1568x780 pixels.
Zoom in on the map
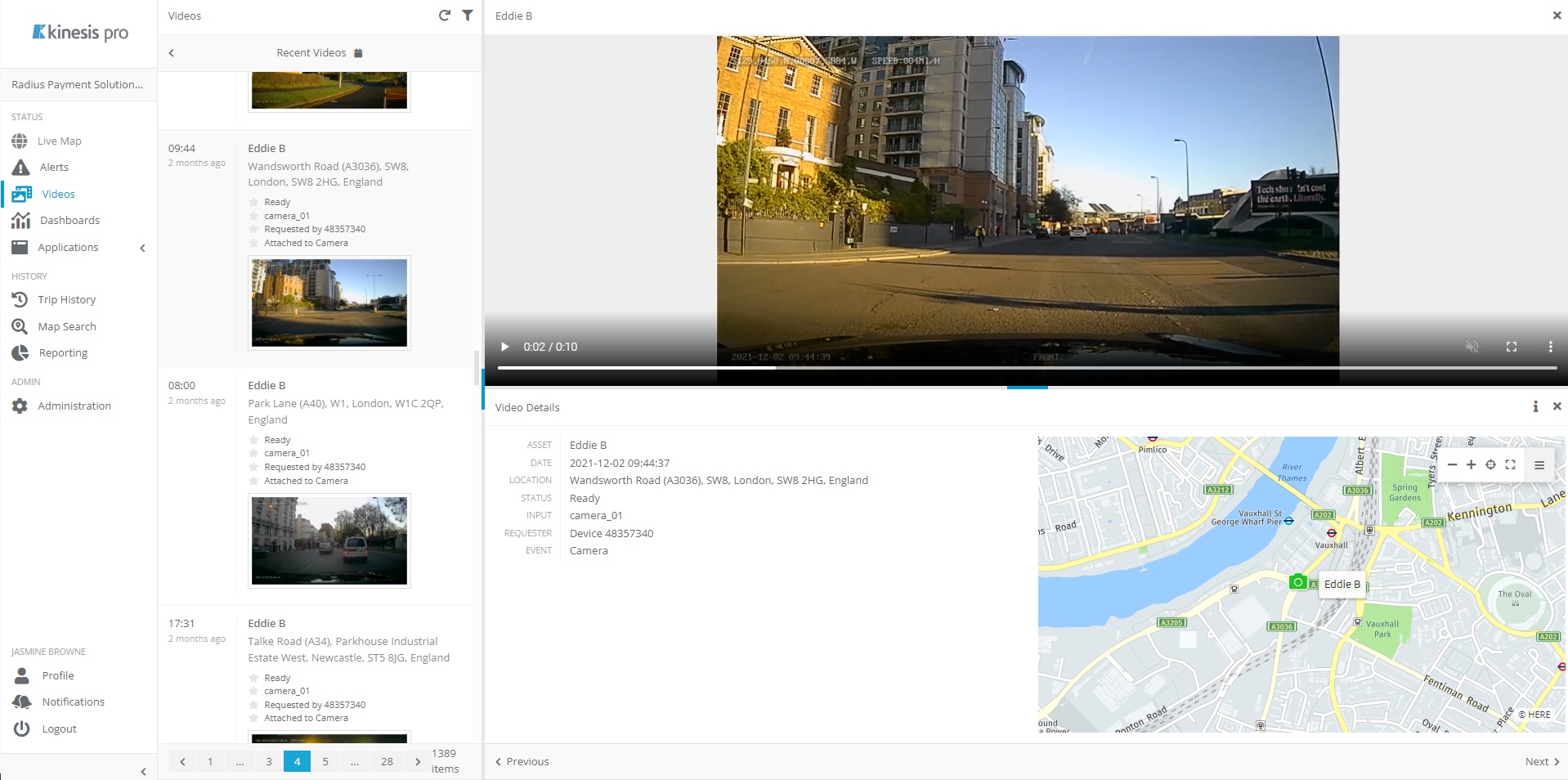[x=1471, y=464]
